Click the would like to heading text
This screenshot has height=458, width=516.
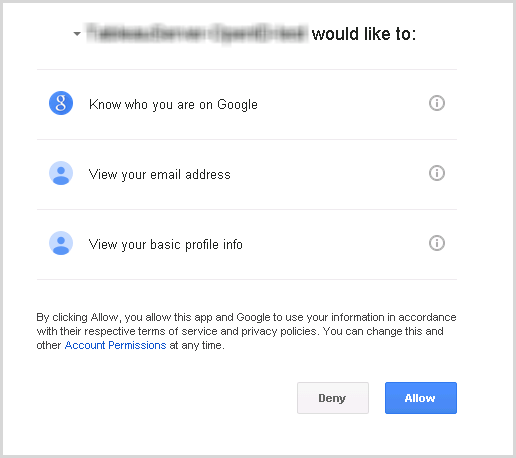tap(364, 34)
